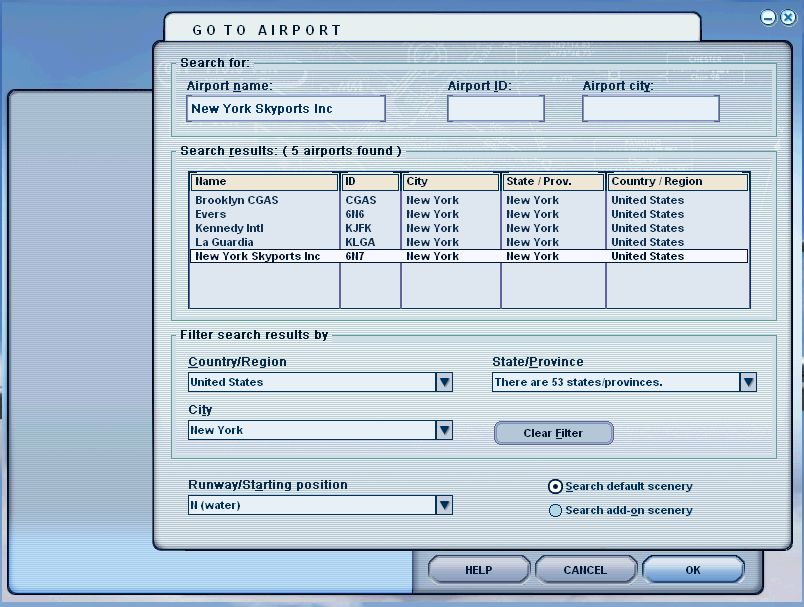Select Search default scenery radio button
The height and width of the screenshot is (607, 804).
(556, 487)
